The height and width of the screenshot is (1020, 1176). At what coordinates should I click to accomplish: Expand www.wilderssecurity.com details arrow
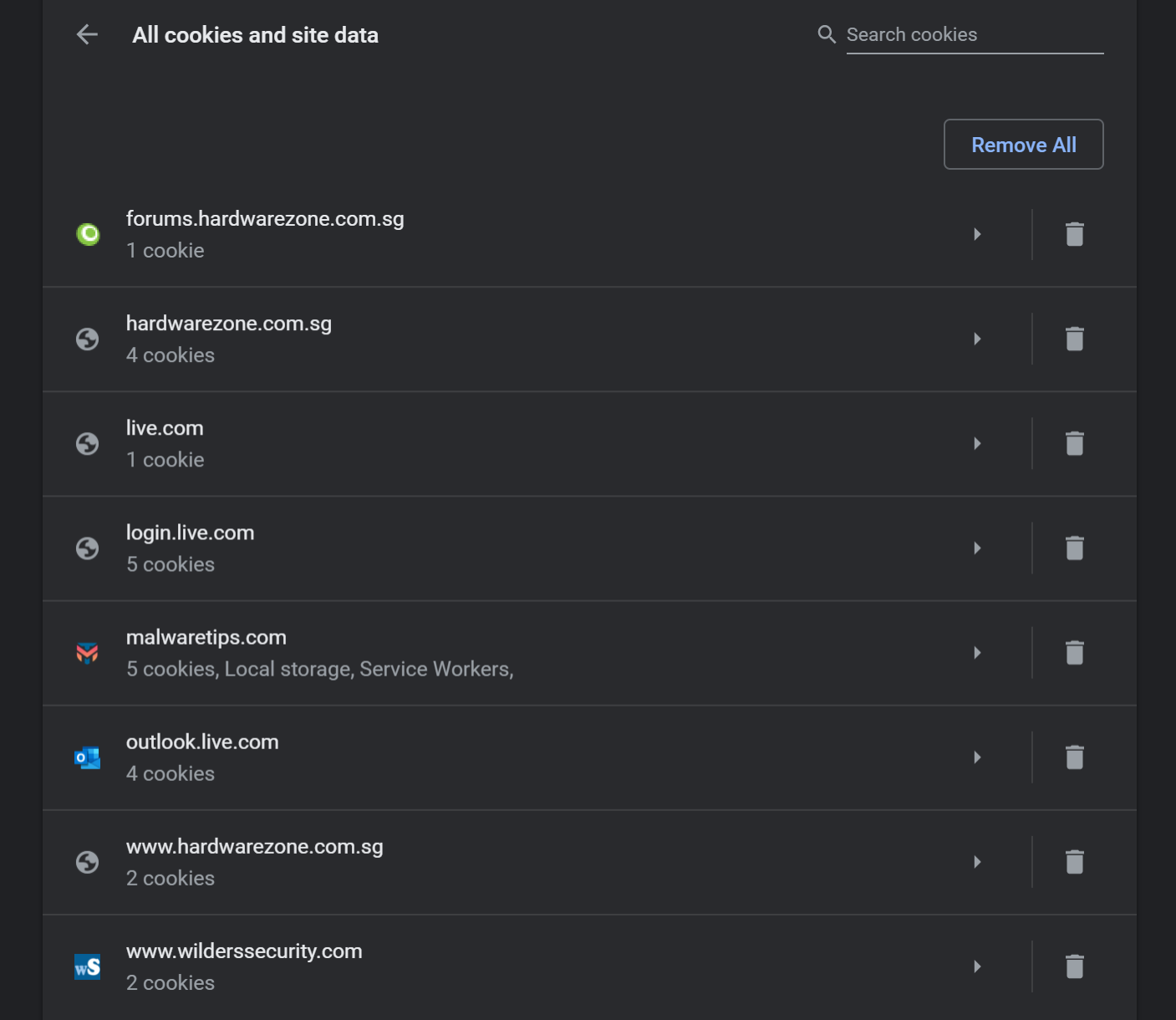pos(977,966)
